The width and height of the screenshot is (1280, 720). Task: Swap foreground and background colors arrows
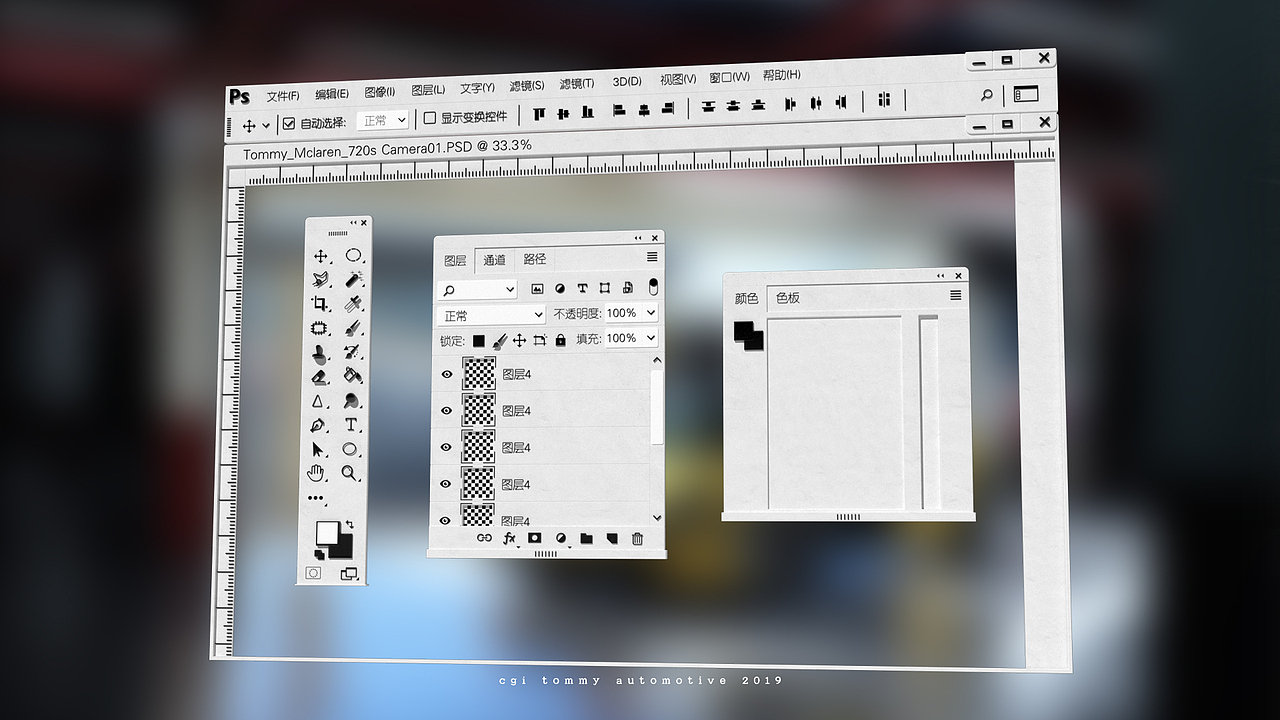(350, 523)
